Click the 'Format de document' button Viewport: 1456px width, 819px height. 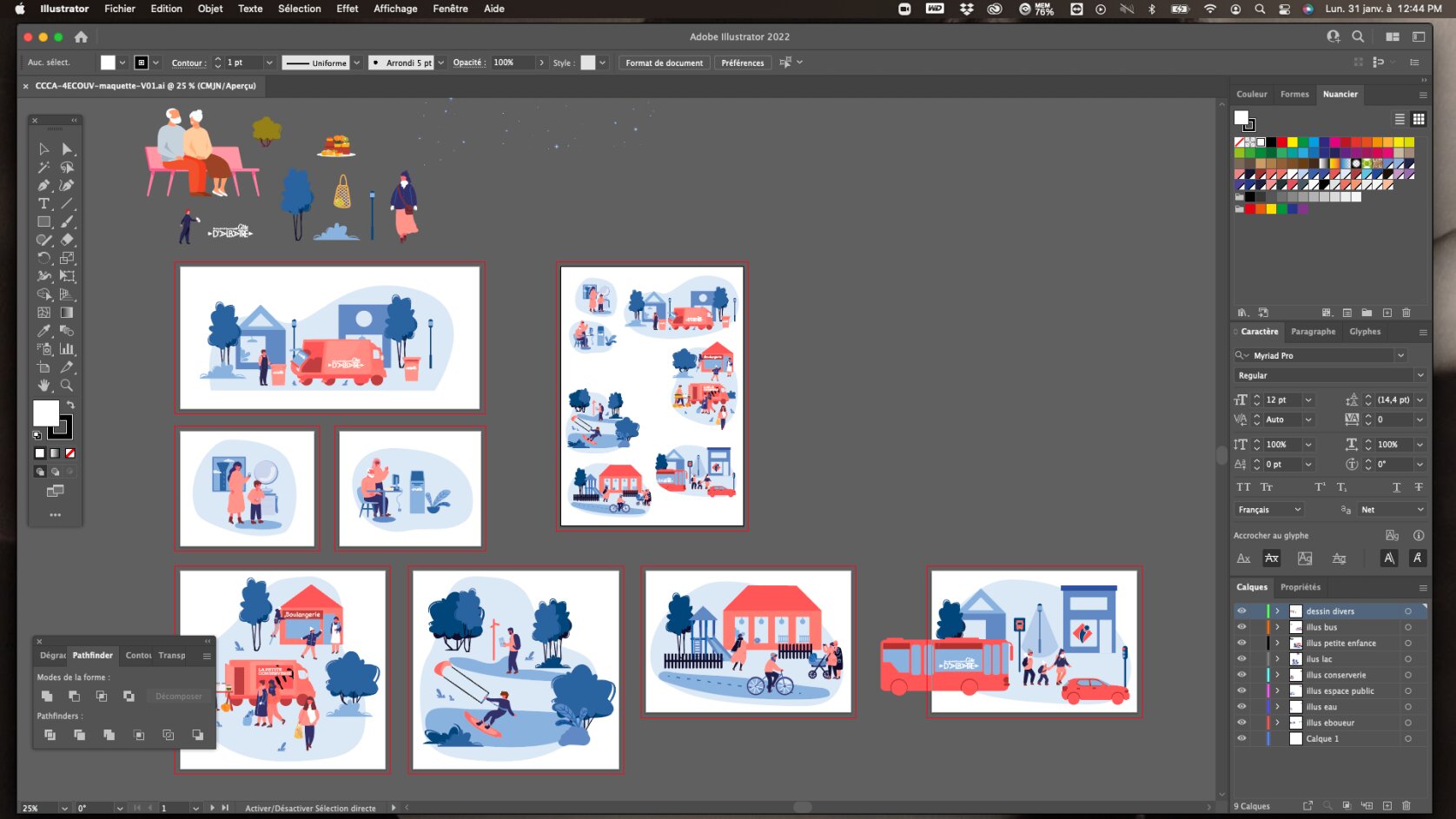664,63
